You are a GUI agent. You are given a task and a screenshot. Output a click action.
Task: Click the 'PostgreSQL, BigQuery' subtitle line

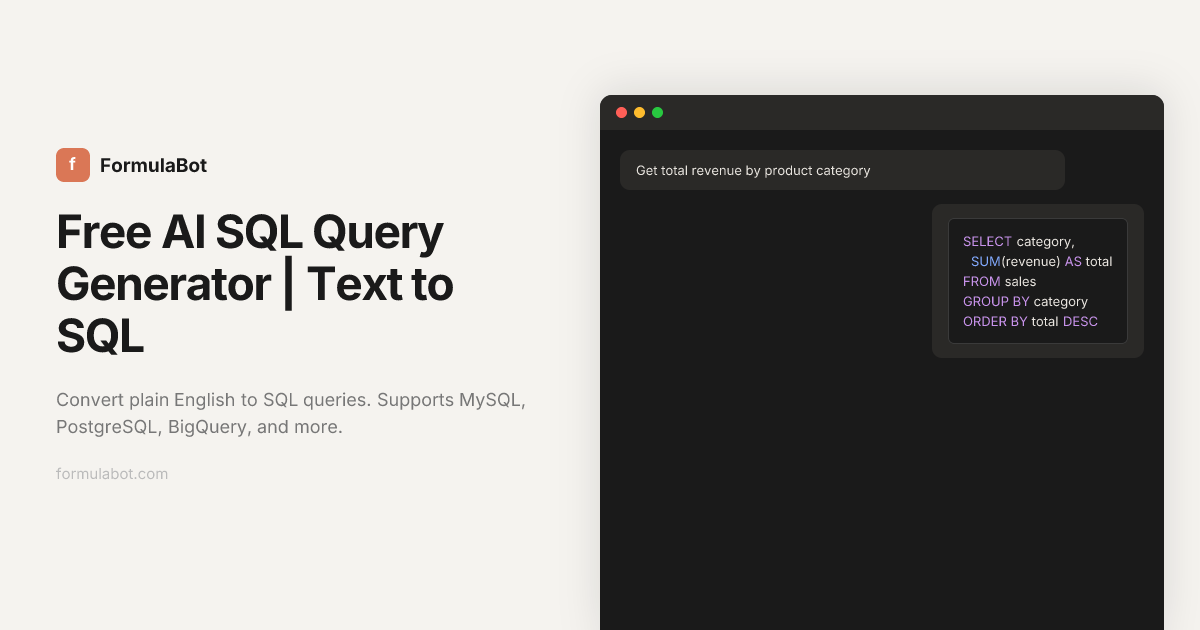tap(199, 427)
